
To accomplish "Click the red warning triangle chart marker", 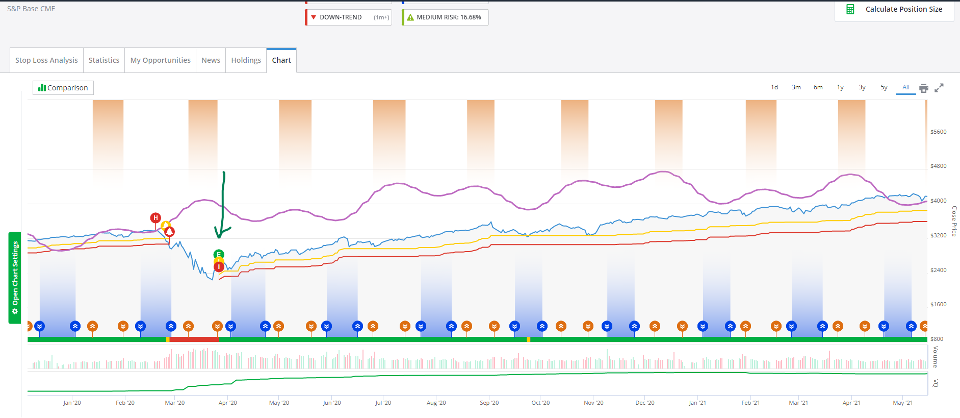I will tap(169, 231).
